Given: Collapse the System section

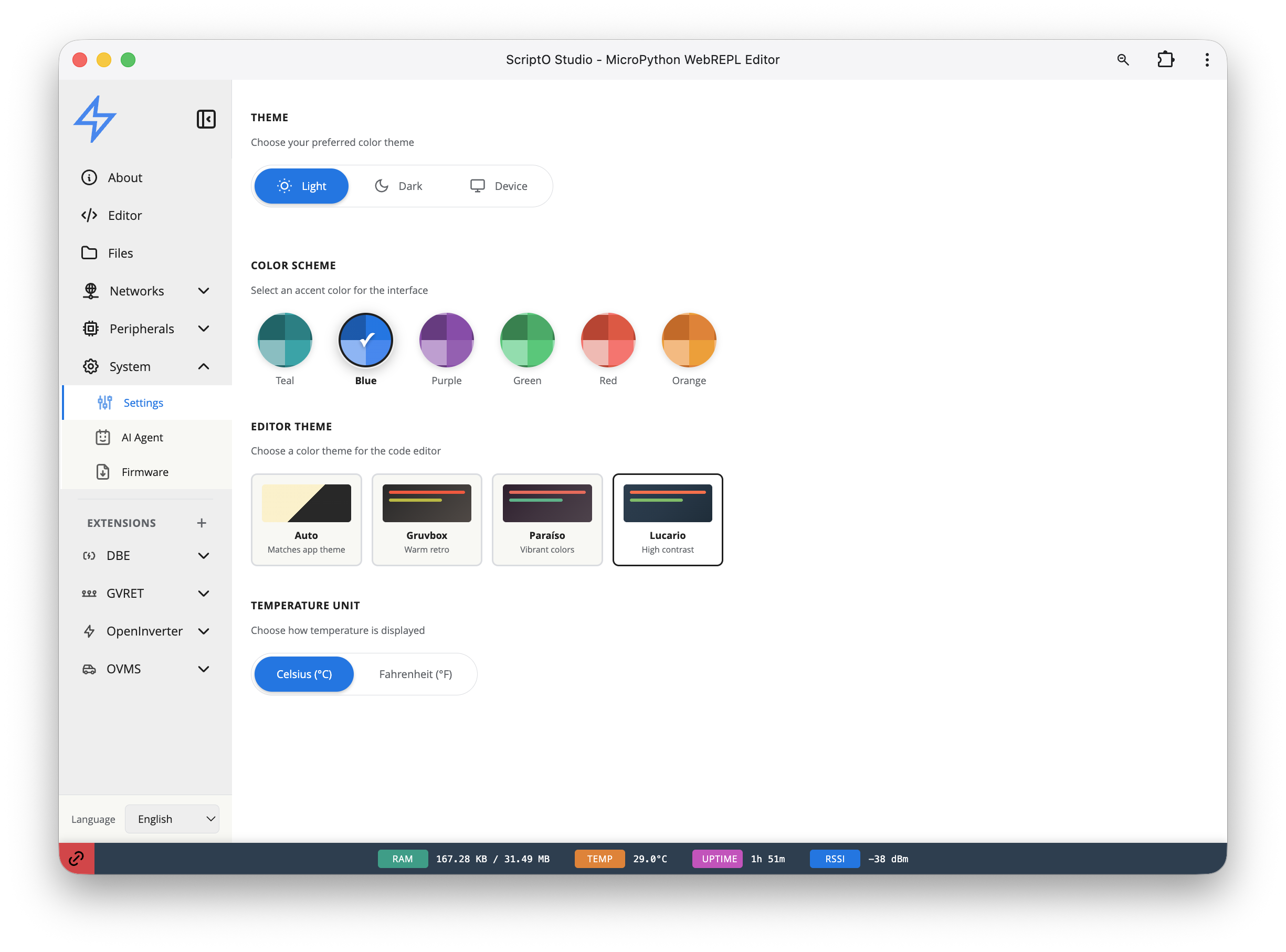Looking at the screenshot, I should click(203, 366).
